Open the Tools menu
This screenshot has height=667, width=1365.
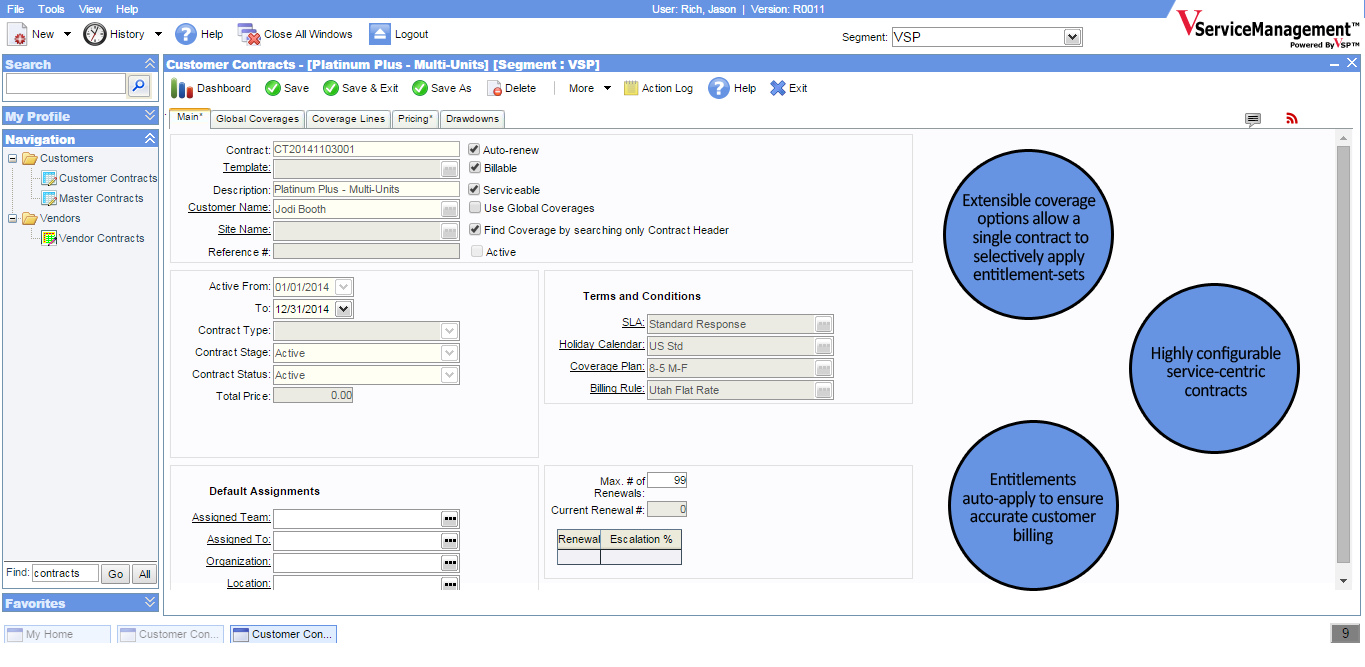click(x=51, y=9)
